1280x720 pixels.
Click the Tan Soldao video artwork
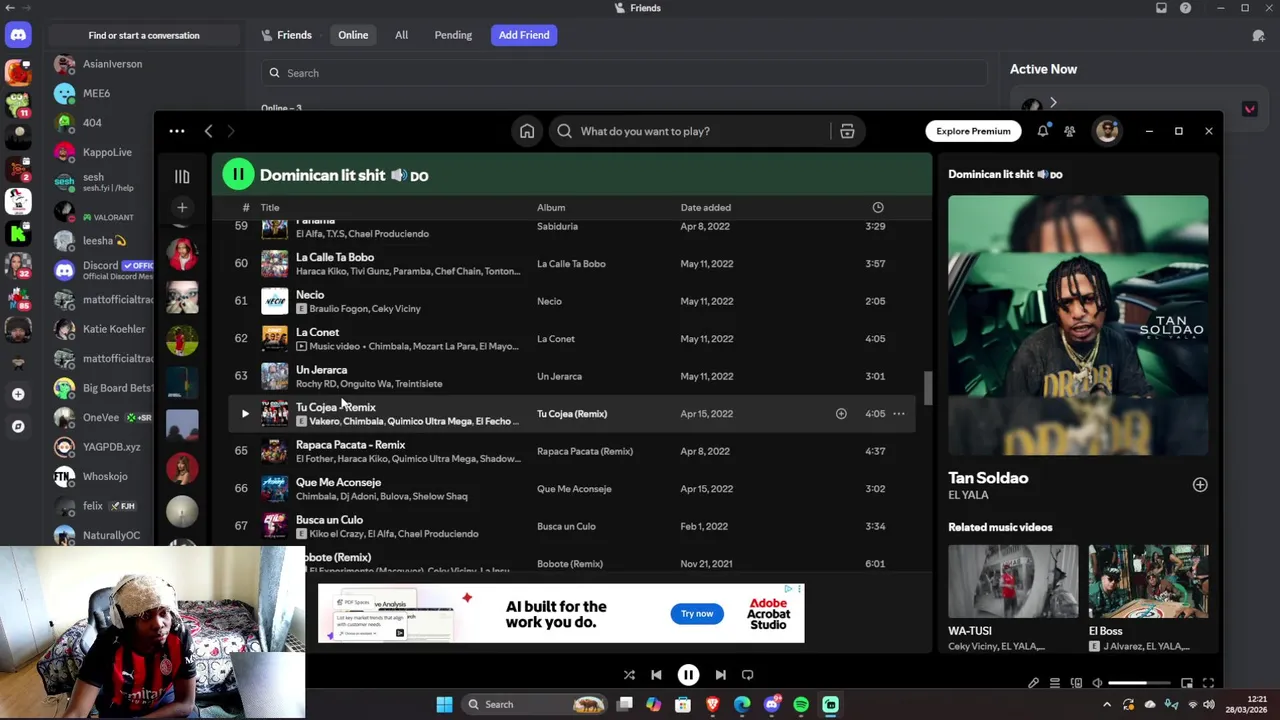pyautogui.click(x=1078, y=325)
